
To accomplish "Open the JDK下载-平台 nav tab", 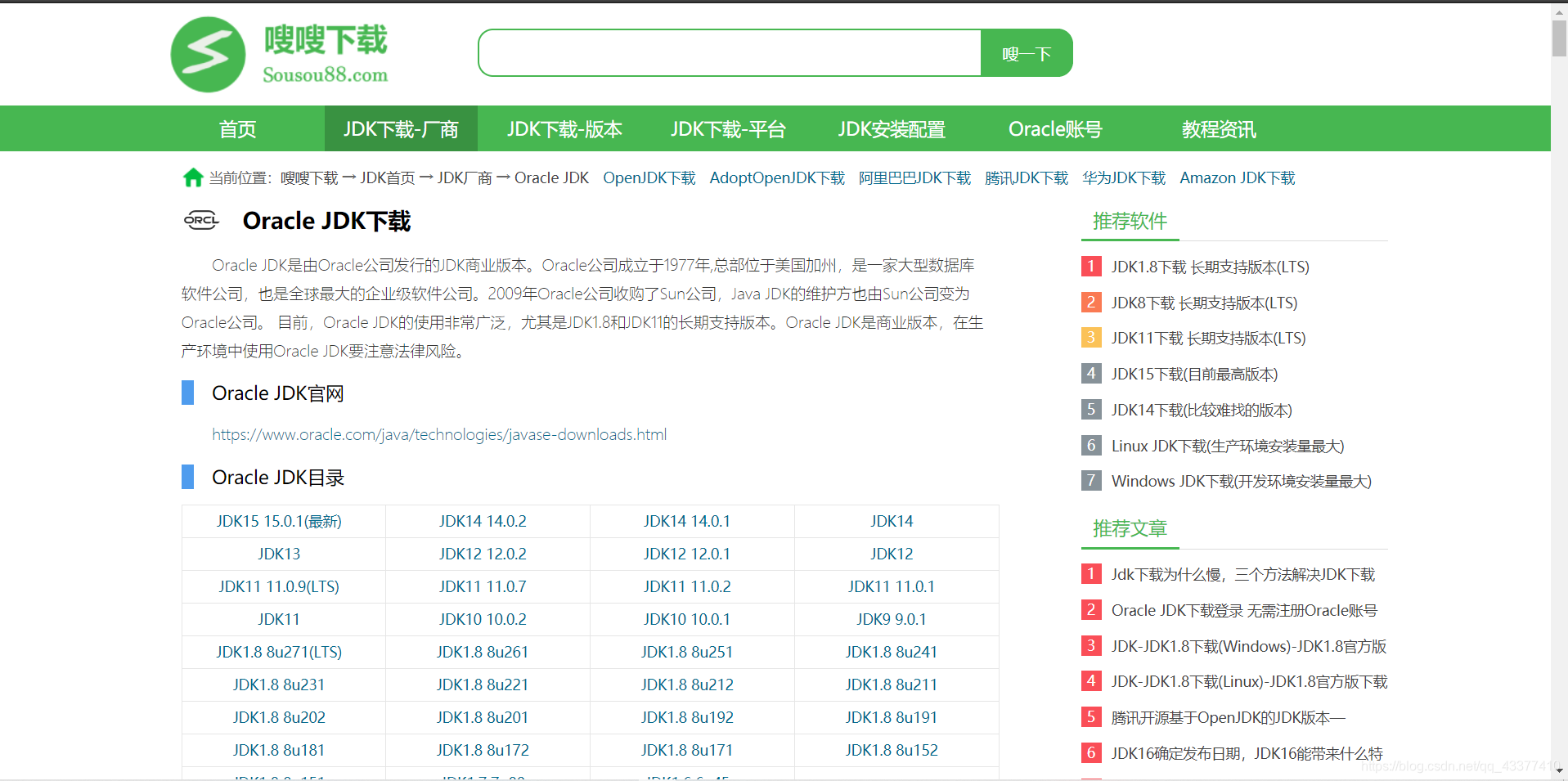I will 728,129.
